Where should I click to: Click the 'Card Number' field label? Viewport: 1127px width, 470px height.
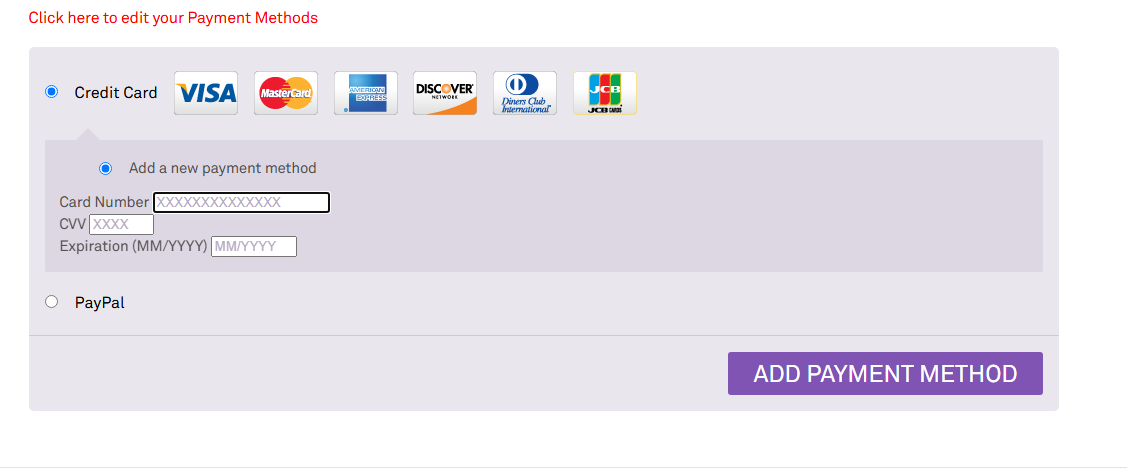click(105, 202)
